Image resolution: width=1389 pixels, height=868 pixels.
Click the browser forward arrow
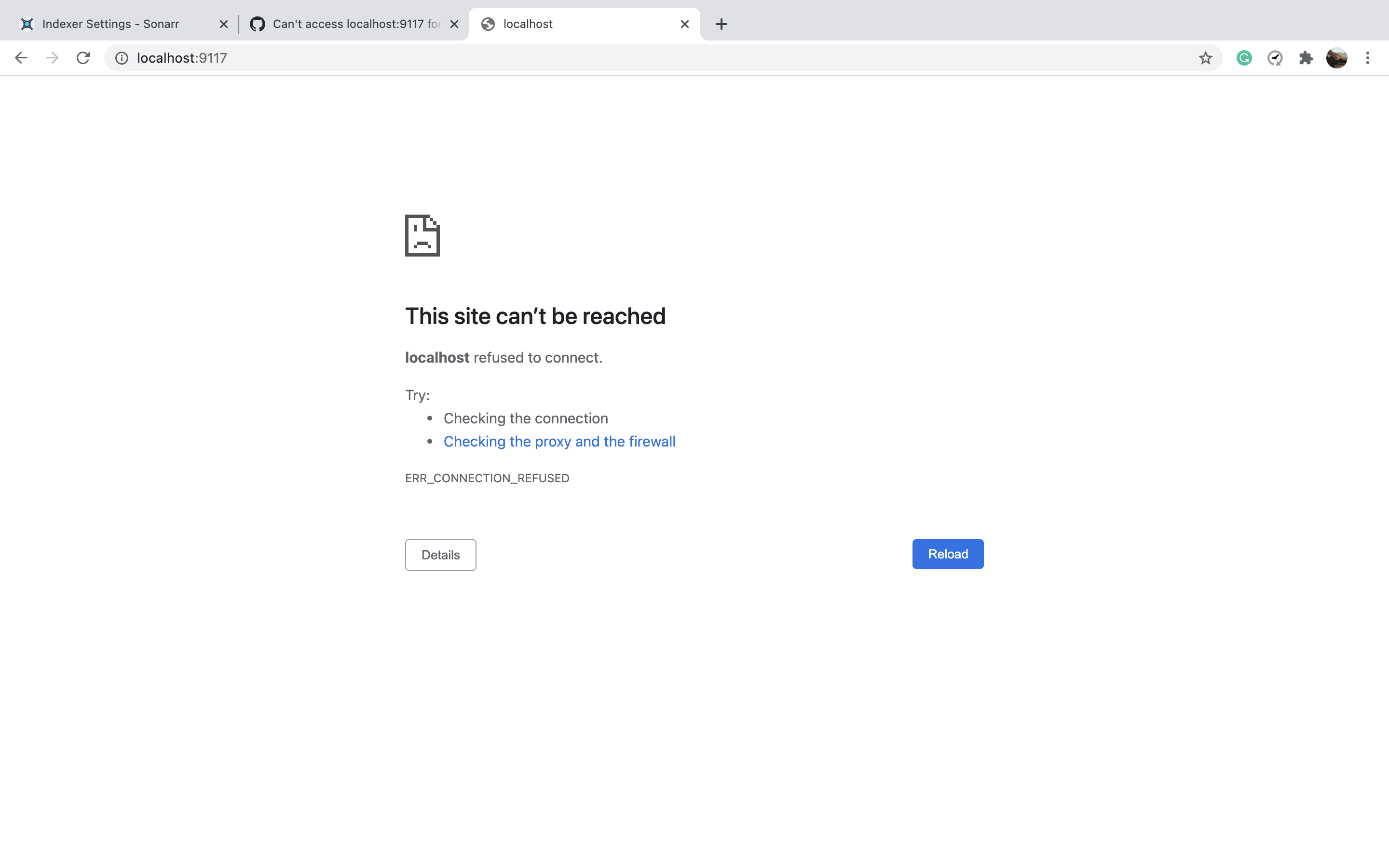52,58
